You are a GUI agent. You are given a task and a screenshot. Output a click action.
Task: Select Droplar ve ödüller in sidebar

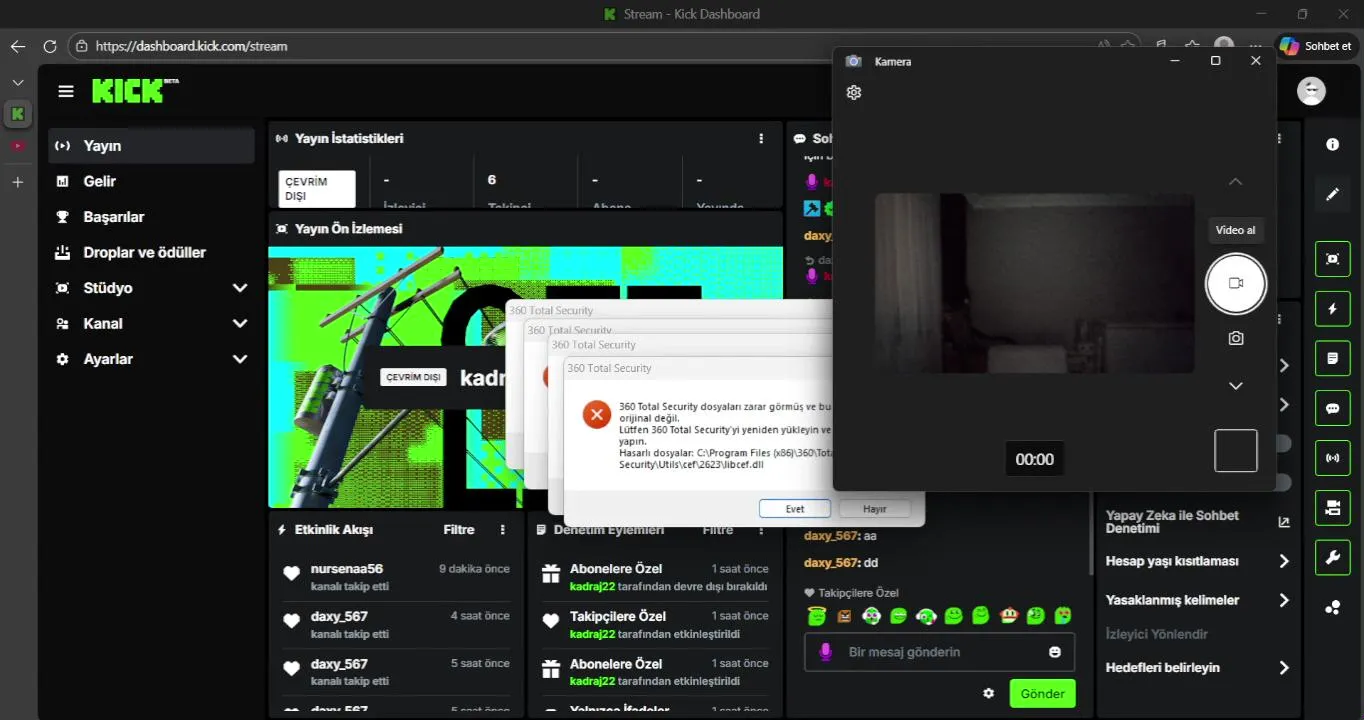(151, 253)
